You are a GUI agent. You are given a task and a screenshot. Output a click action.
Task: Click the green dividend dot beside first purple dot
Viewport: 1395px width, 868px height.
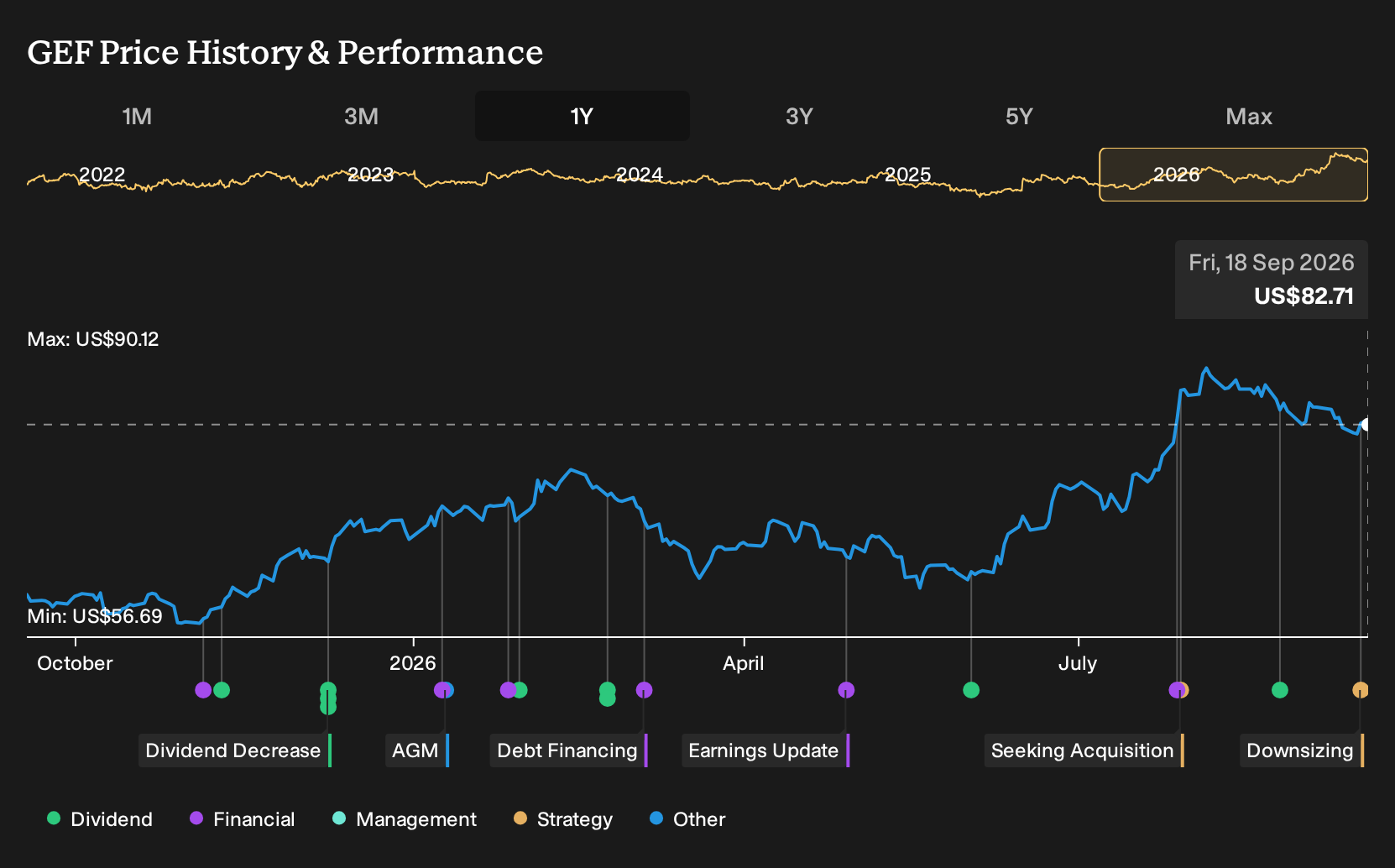coord(222,690)
